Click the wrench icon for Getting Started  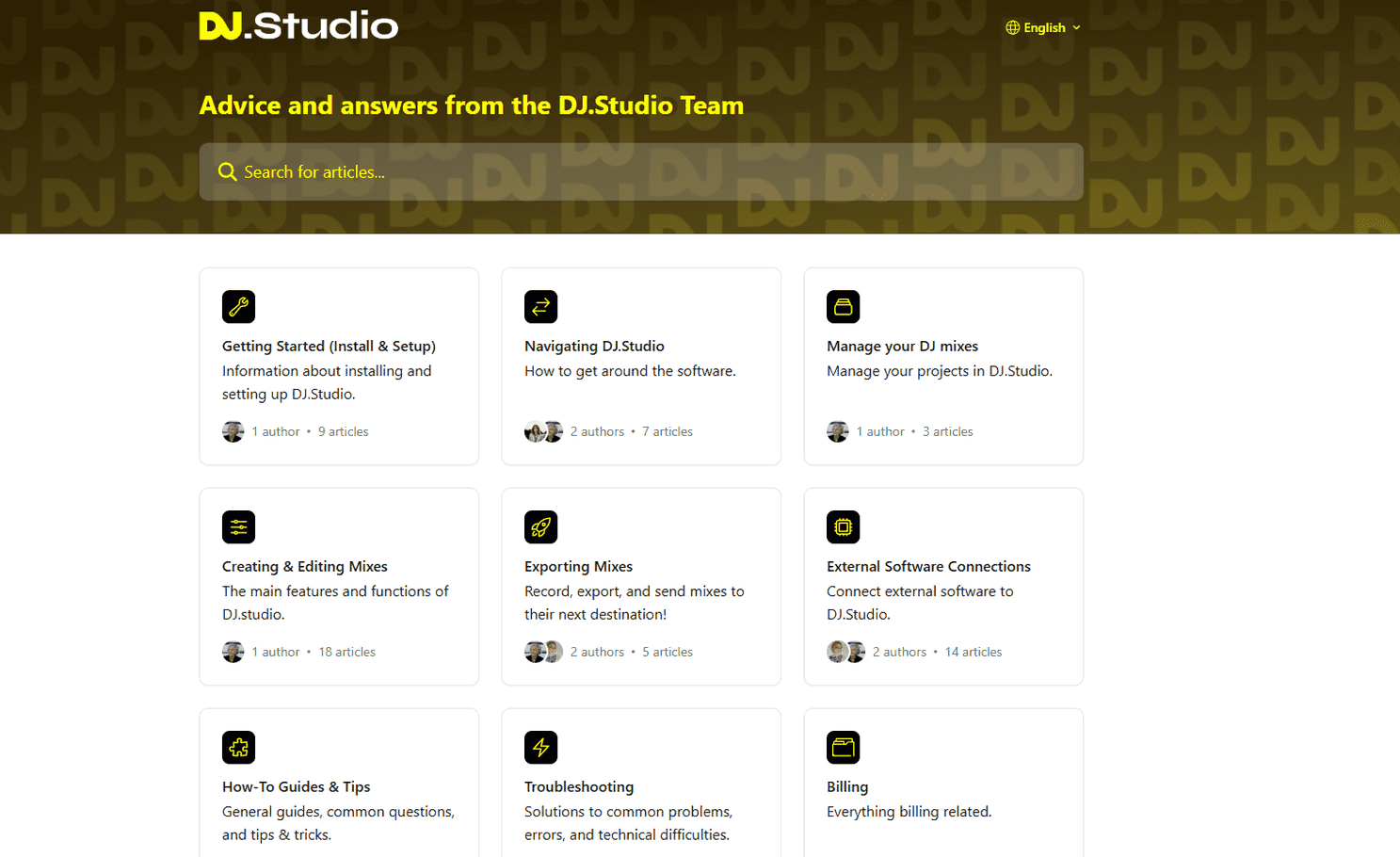(238, 307)
